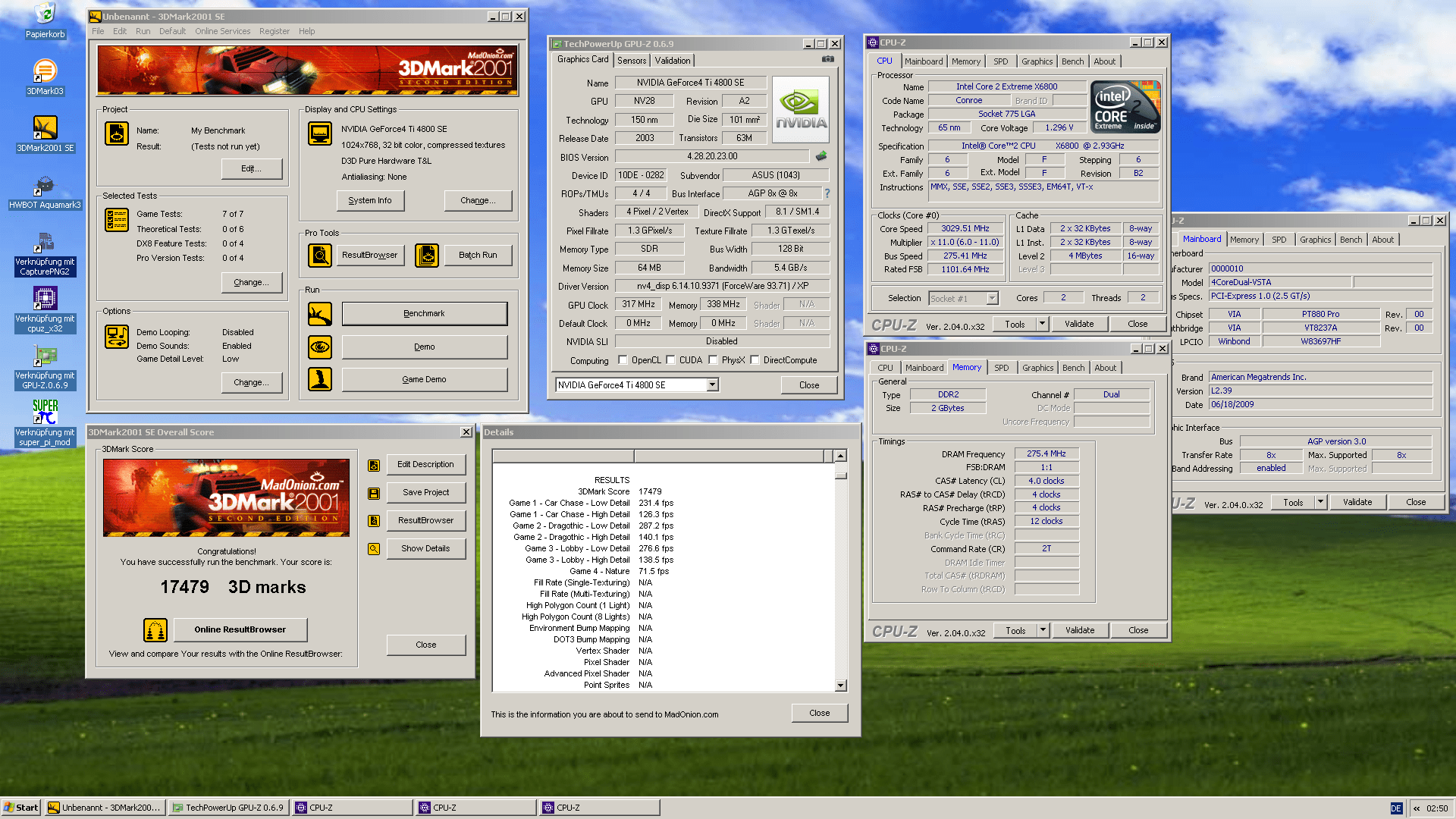Switch to the Sensors tab in GPU-Z
1456x819 pixels.
(632, 61)
